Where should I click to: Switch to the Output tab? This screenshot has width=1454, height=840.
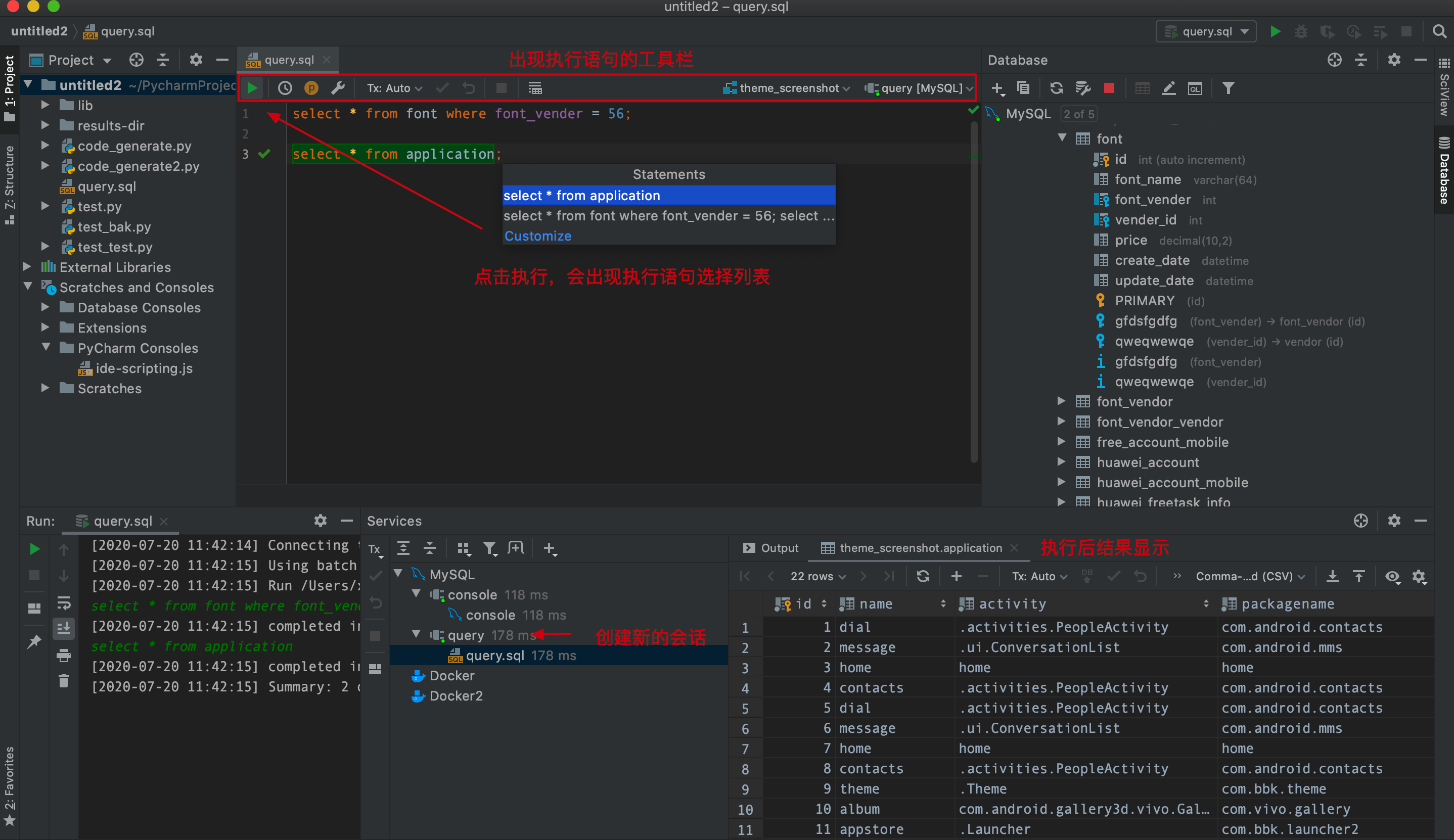771,547
